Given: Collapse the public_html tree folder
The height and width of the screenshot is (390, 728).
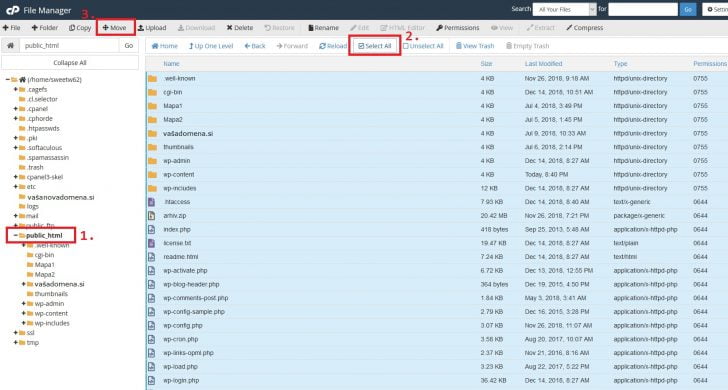Looking at the screenshot, I should coord(15,235).
